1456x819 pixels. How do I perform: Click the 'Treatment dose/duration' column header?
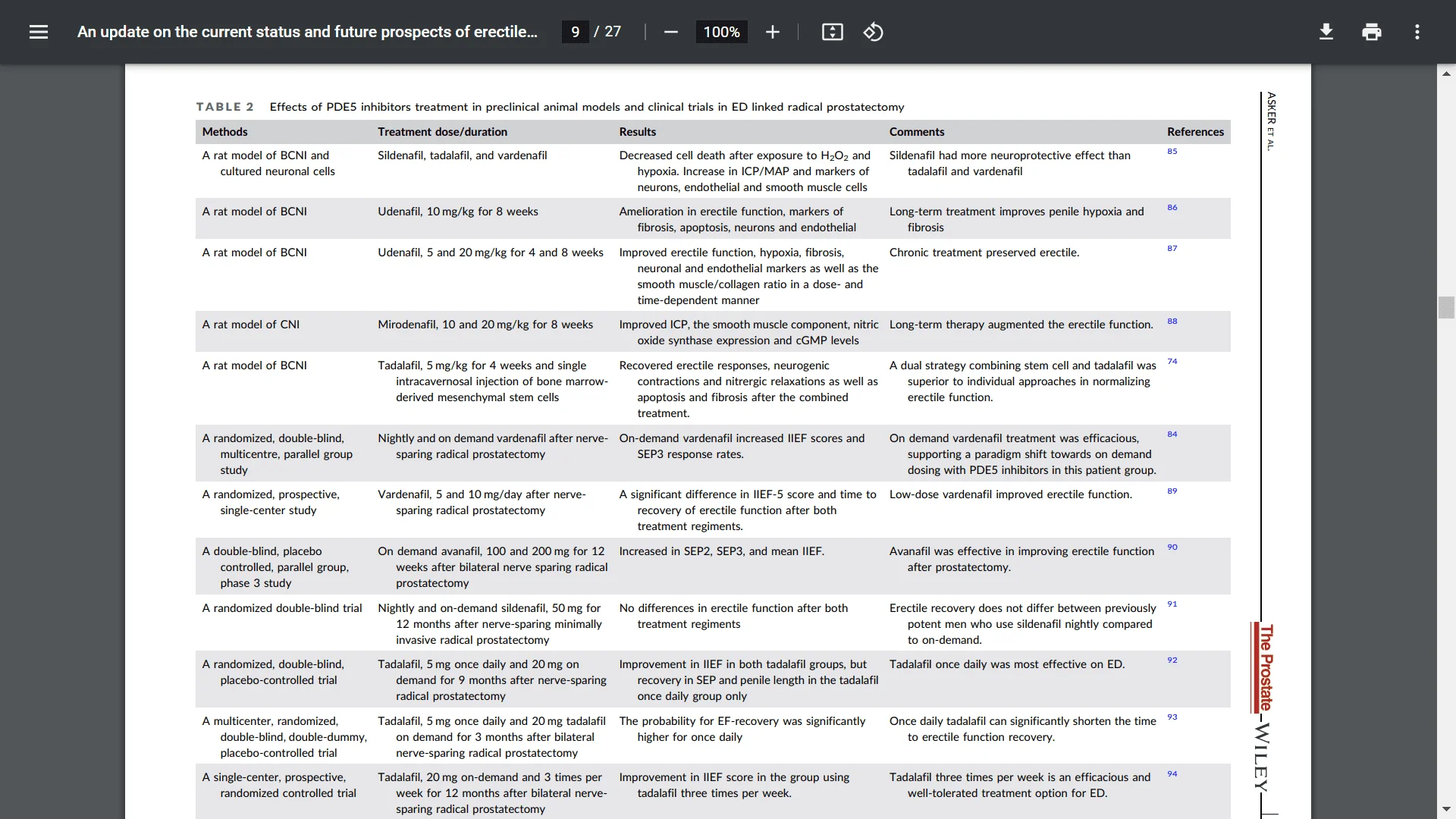point(442,132)
